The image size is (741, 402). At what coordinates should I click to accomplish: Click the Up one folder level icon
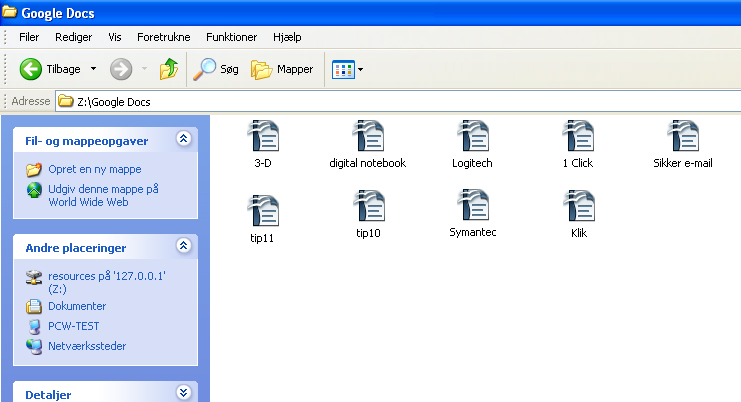[x=169, y=69]
